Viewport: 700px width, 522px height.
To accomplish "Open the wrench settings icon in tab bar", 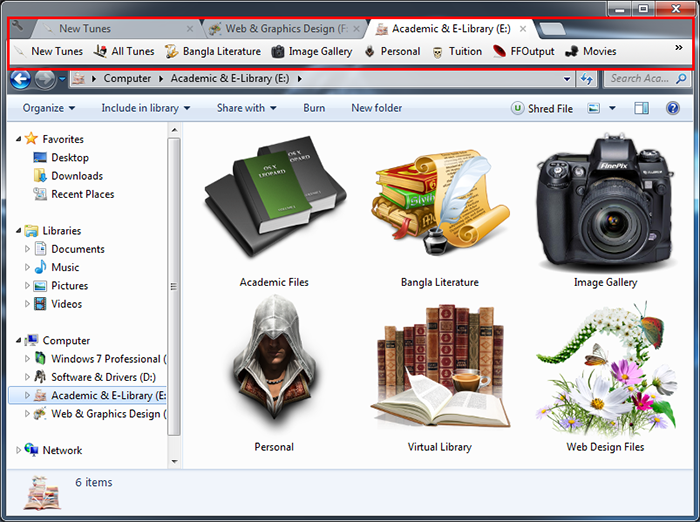I will [17, 26].
